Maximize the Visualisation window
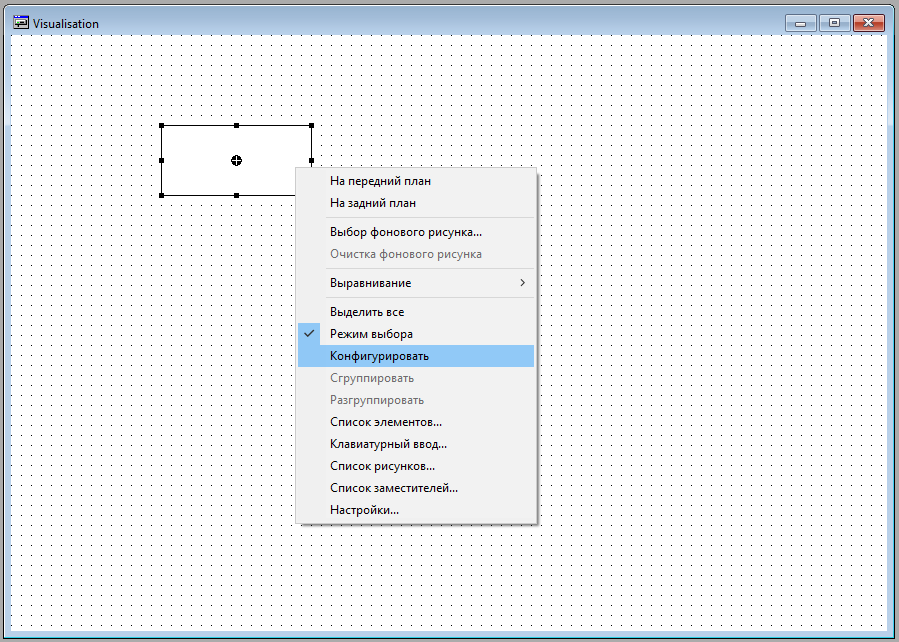The height and width of the screenshot is (642, 899). [834, 23]
